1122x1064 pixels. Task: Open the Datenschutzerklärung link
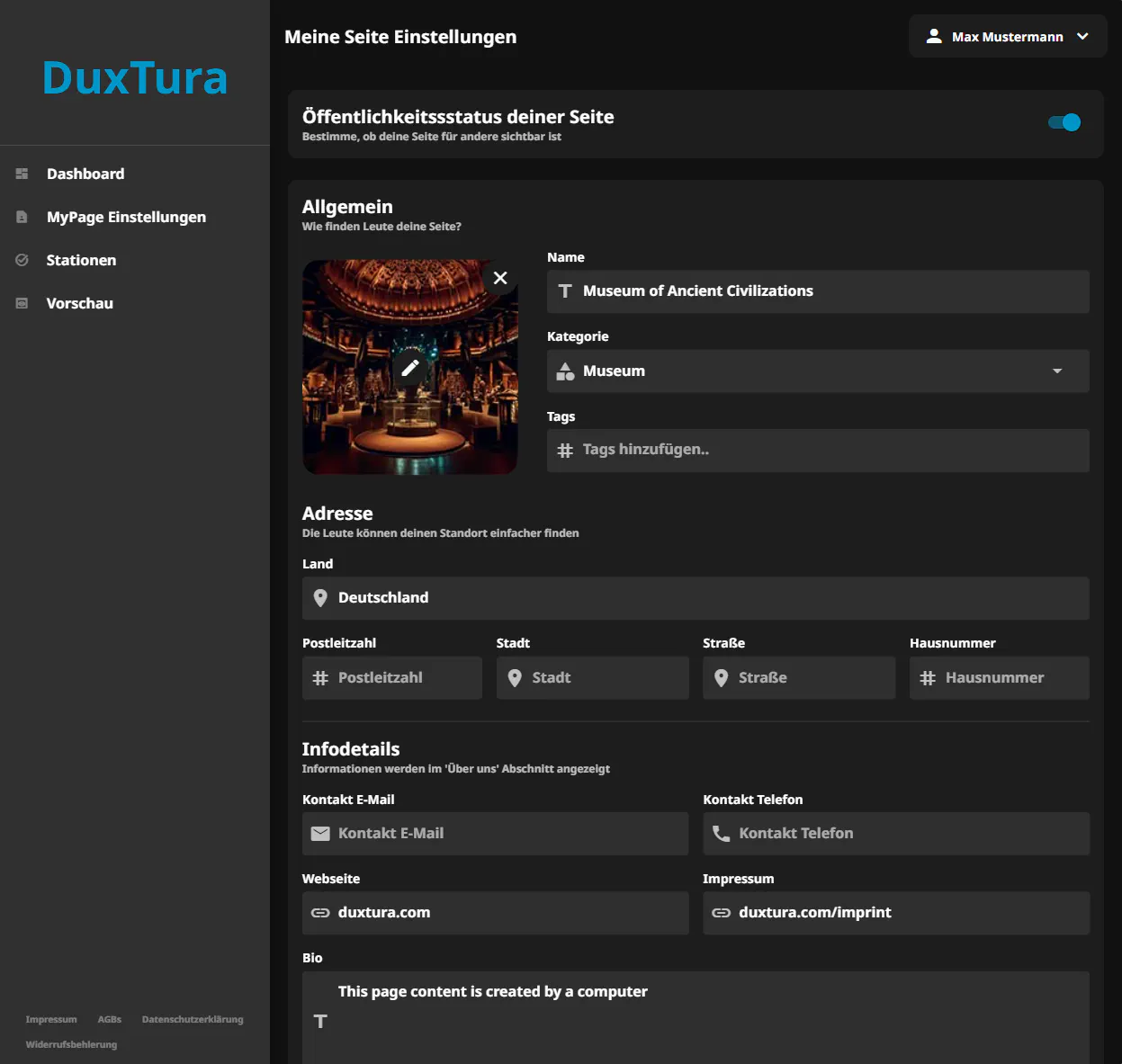pos(193,1019)
